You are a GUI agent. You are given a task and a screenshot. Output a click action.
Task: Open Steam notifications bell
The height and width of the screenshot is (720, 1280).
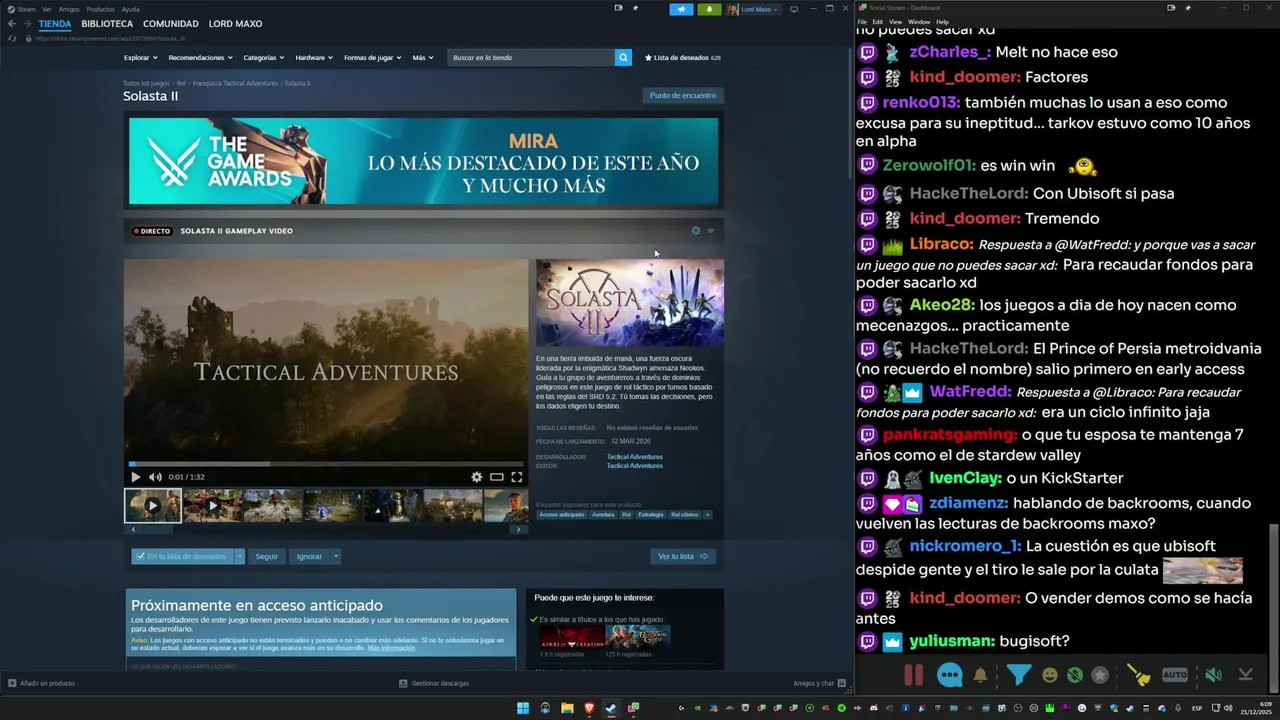click(709, 9)
